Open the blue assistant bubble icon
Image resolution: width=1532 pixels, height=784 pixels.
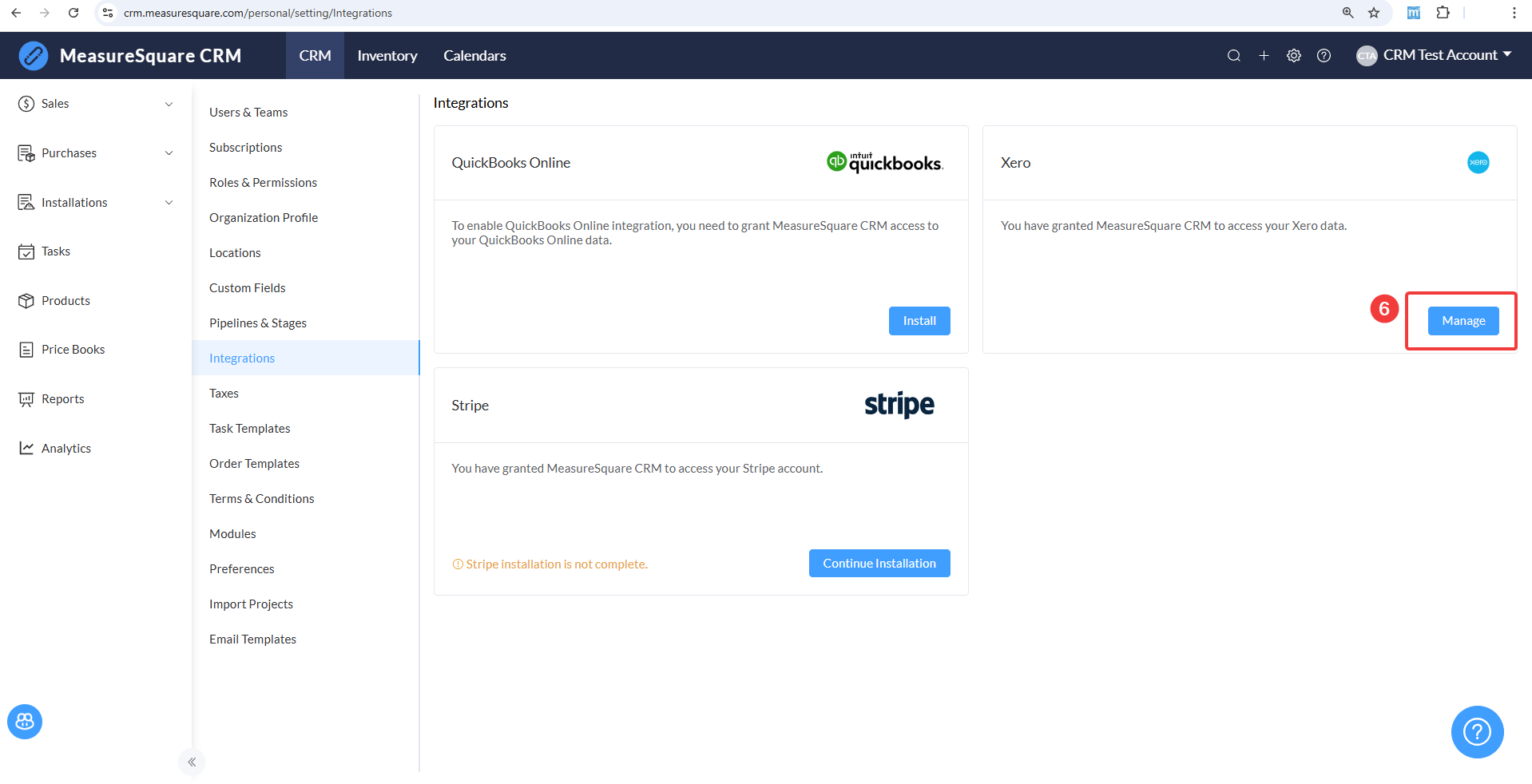tap(25, 722)
